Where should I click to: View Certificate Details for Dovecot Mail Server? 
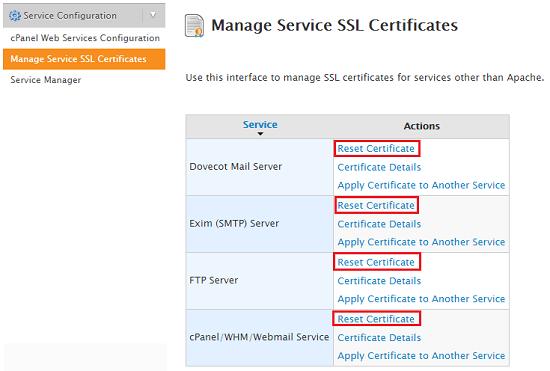[379, 167]
